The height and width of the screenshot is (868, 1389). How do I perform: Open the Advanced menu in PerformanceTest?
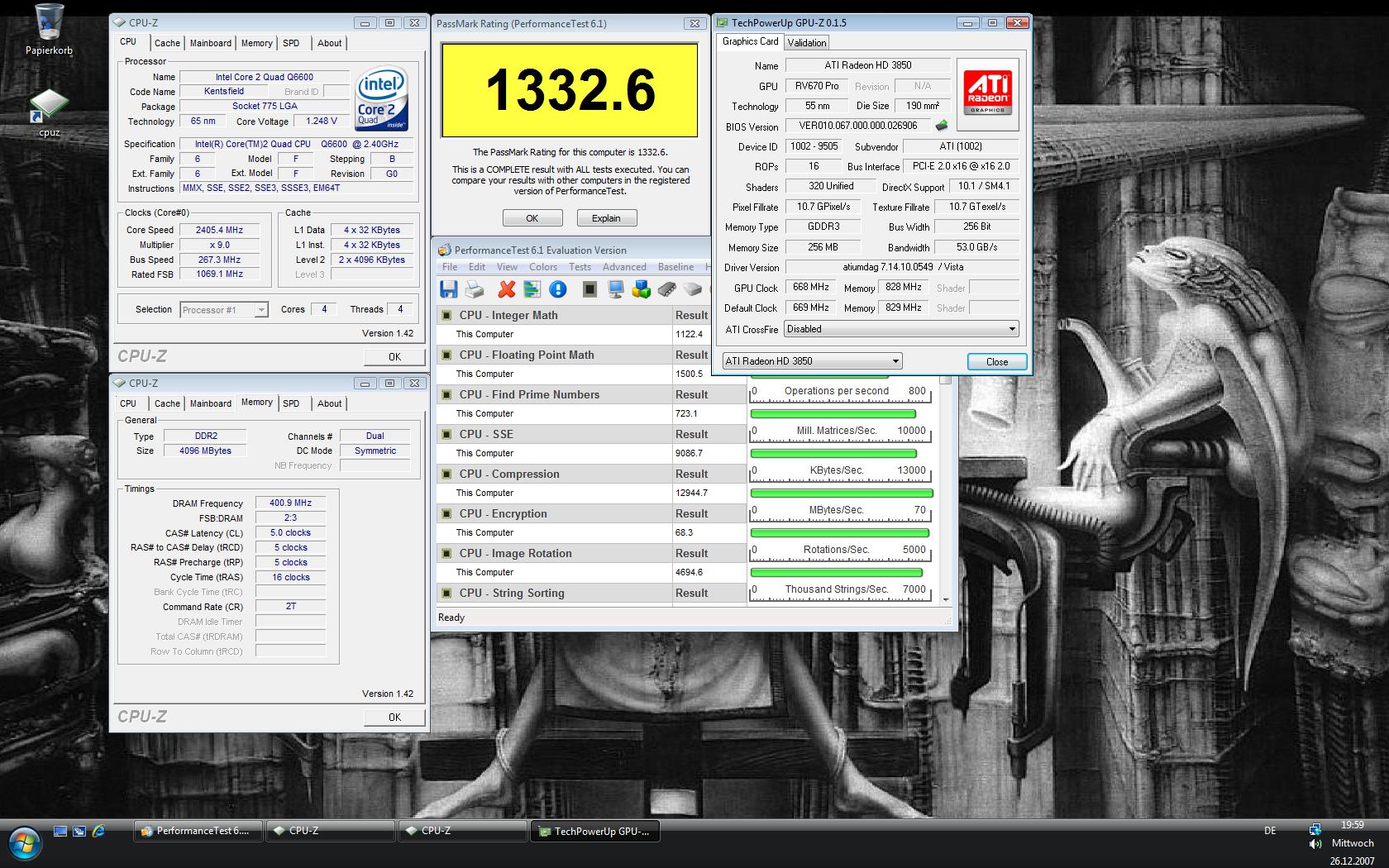[x=624, y=267]
